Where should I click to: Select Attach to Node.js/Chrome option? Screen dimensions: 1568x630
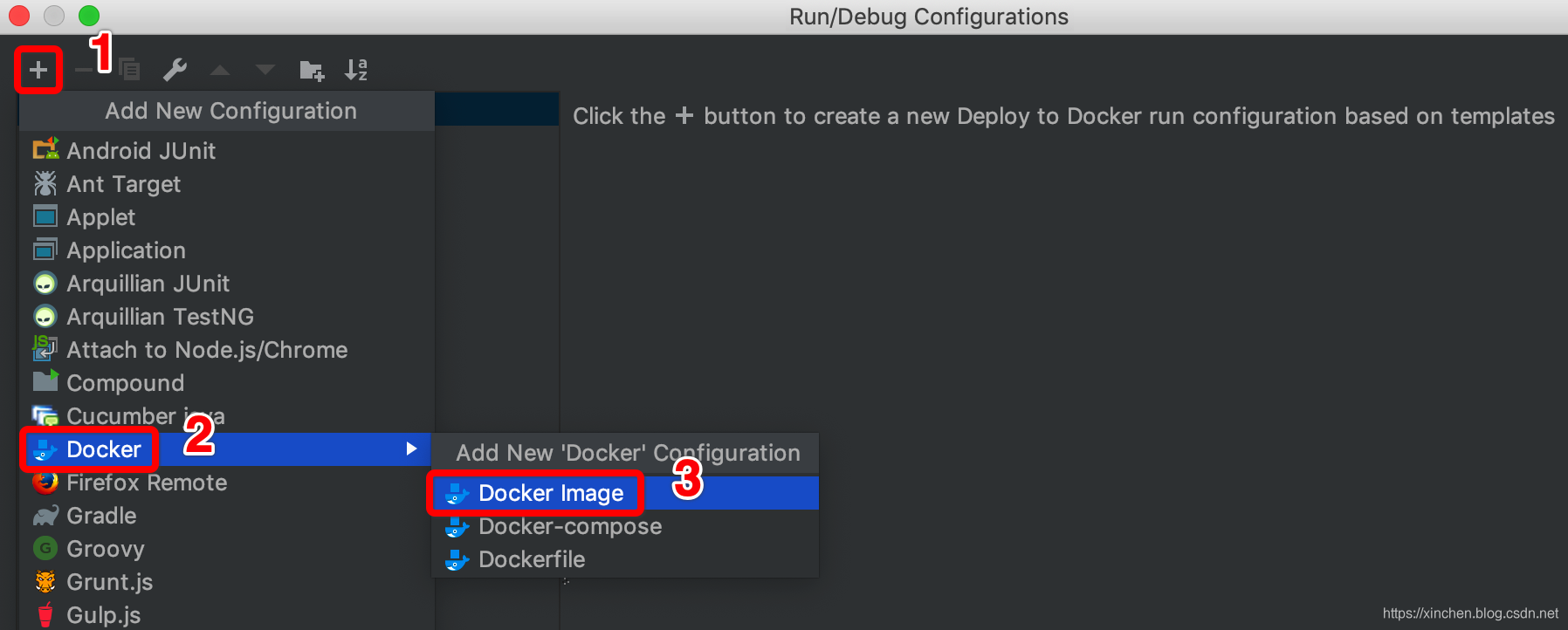(x=207, y=350)
